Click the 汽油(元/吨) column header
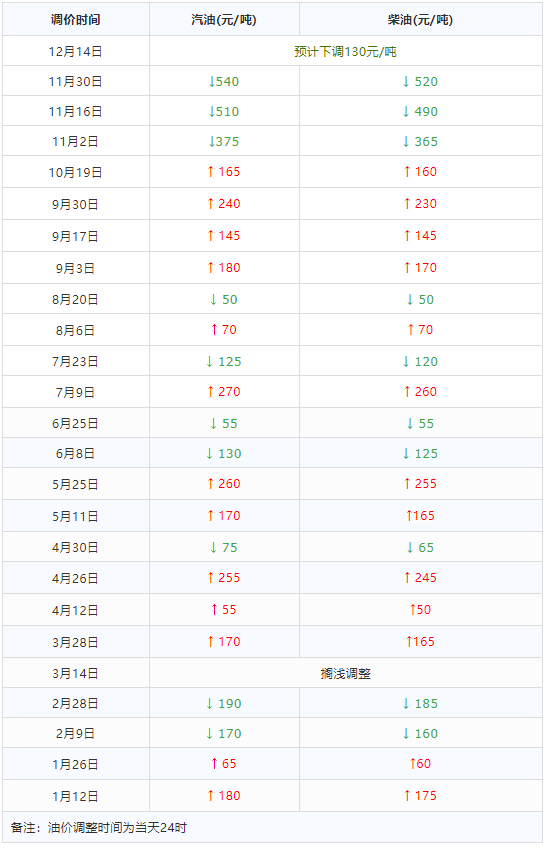Screen dimensions: 548x848 (224, 20)
